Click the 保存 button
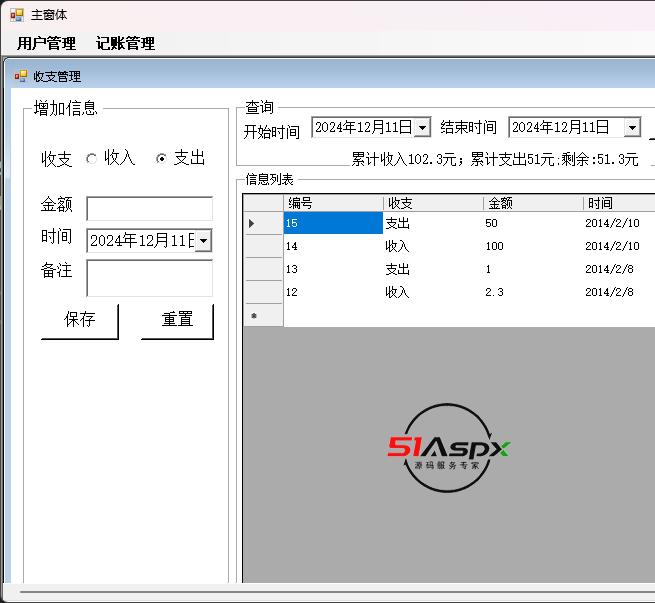 click(x=79, y=320)
